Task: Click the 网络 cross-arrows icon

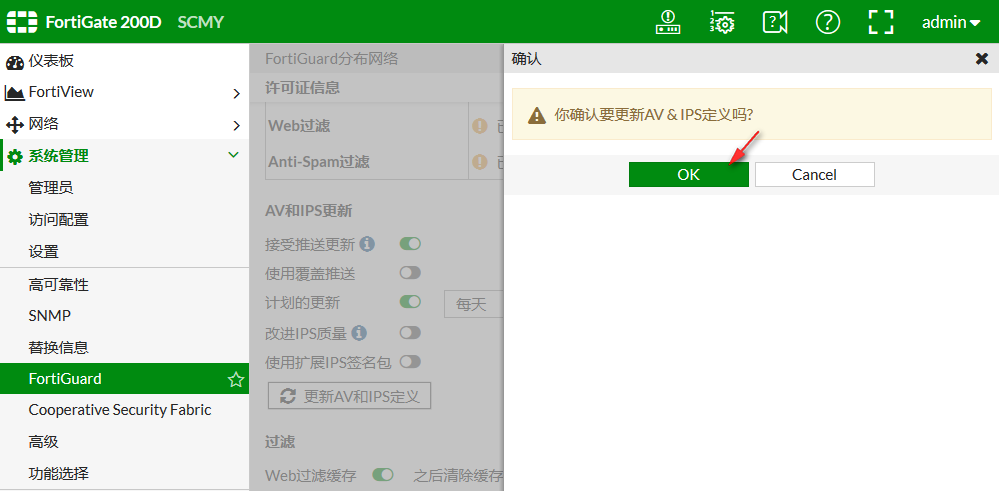Action: tap(15, 125)
